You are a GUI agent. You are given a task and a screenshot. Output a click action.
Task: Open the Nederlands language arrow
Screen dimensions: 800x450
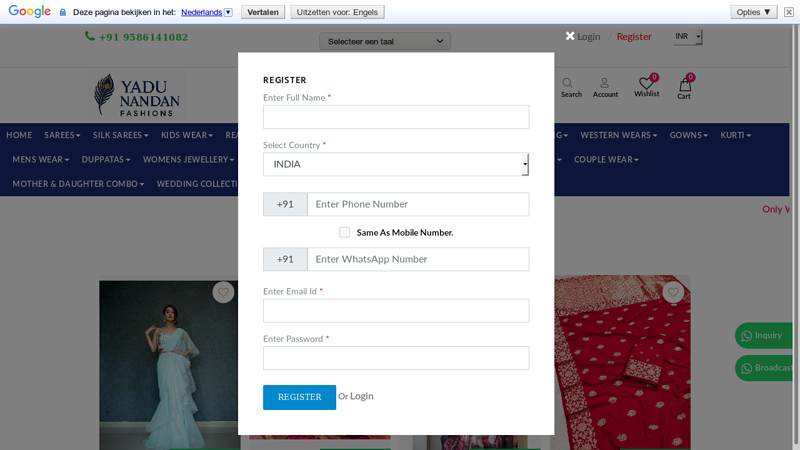coord(228,12)
